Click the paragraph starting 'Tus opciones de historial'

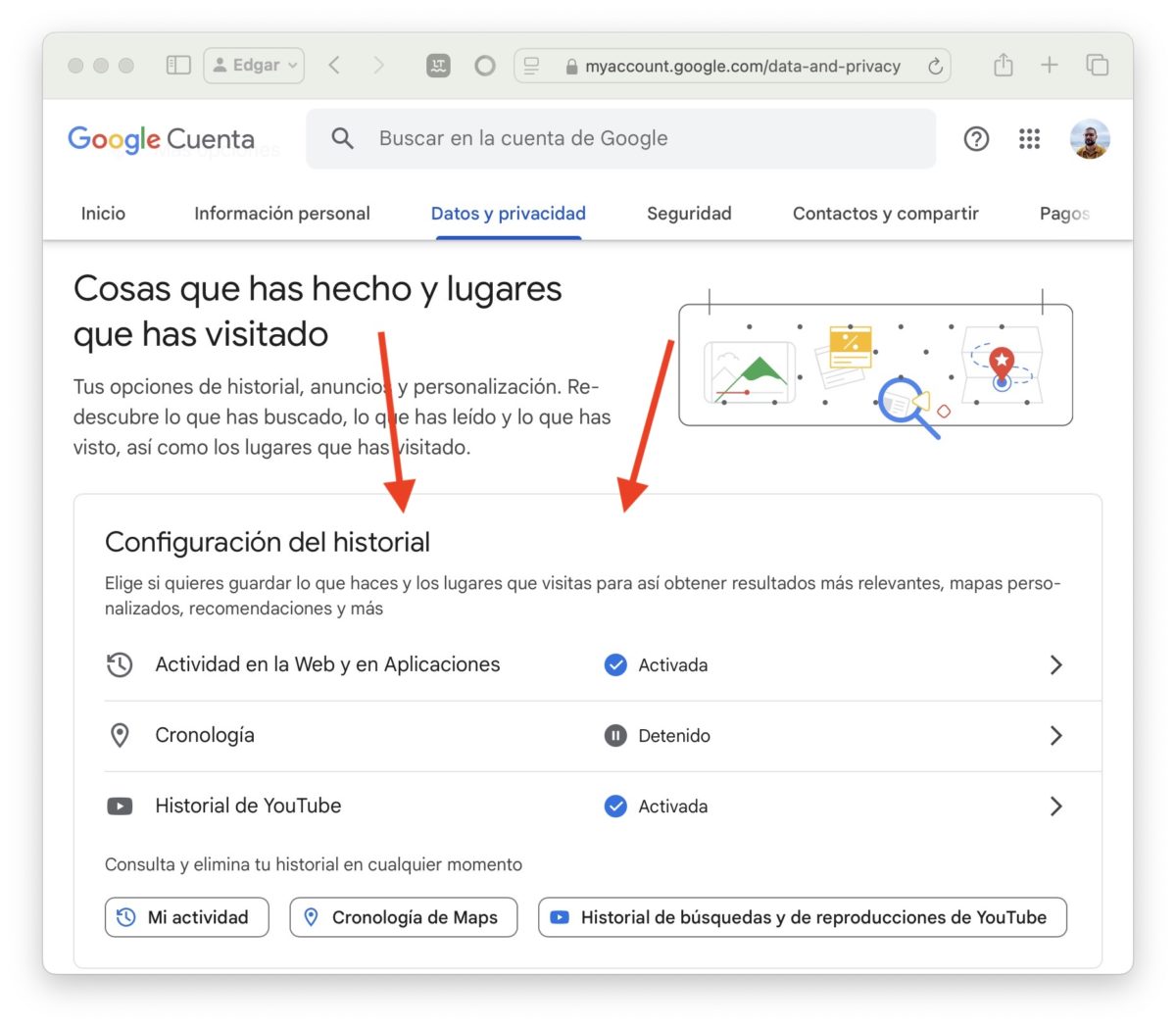tap(342, 417)
